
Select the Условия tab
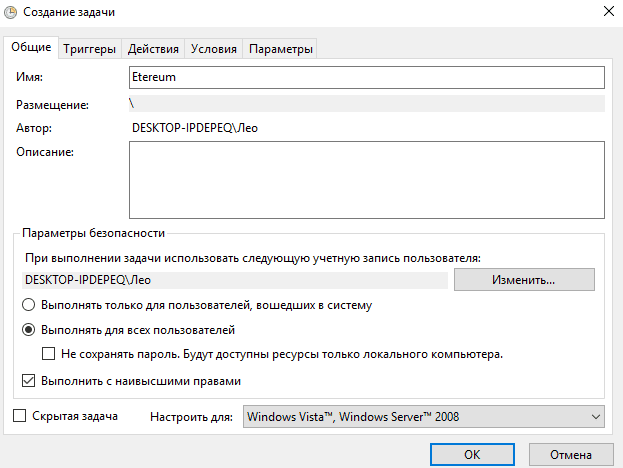pos(214,49)
